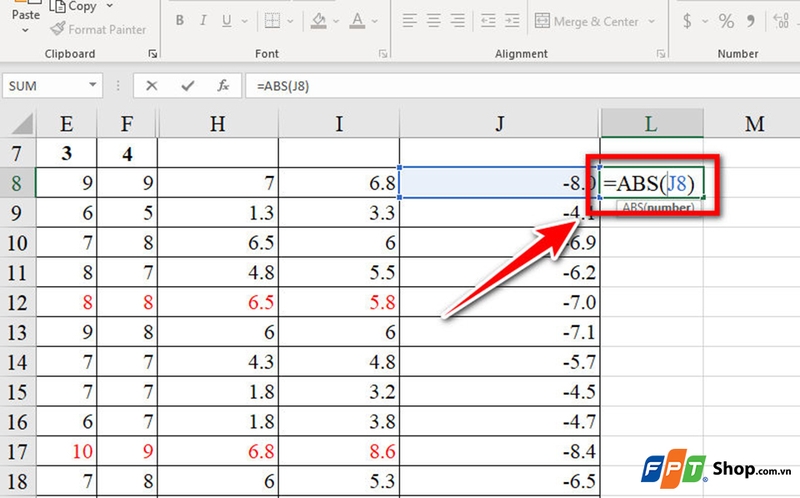
Task: Open fill color dropdown arrow
Action: pos(336,21)
